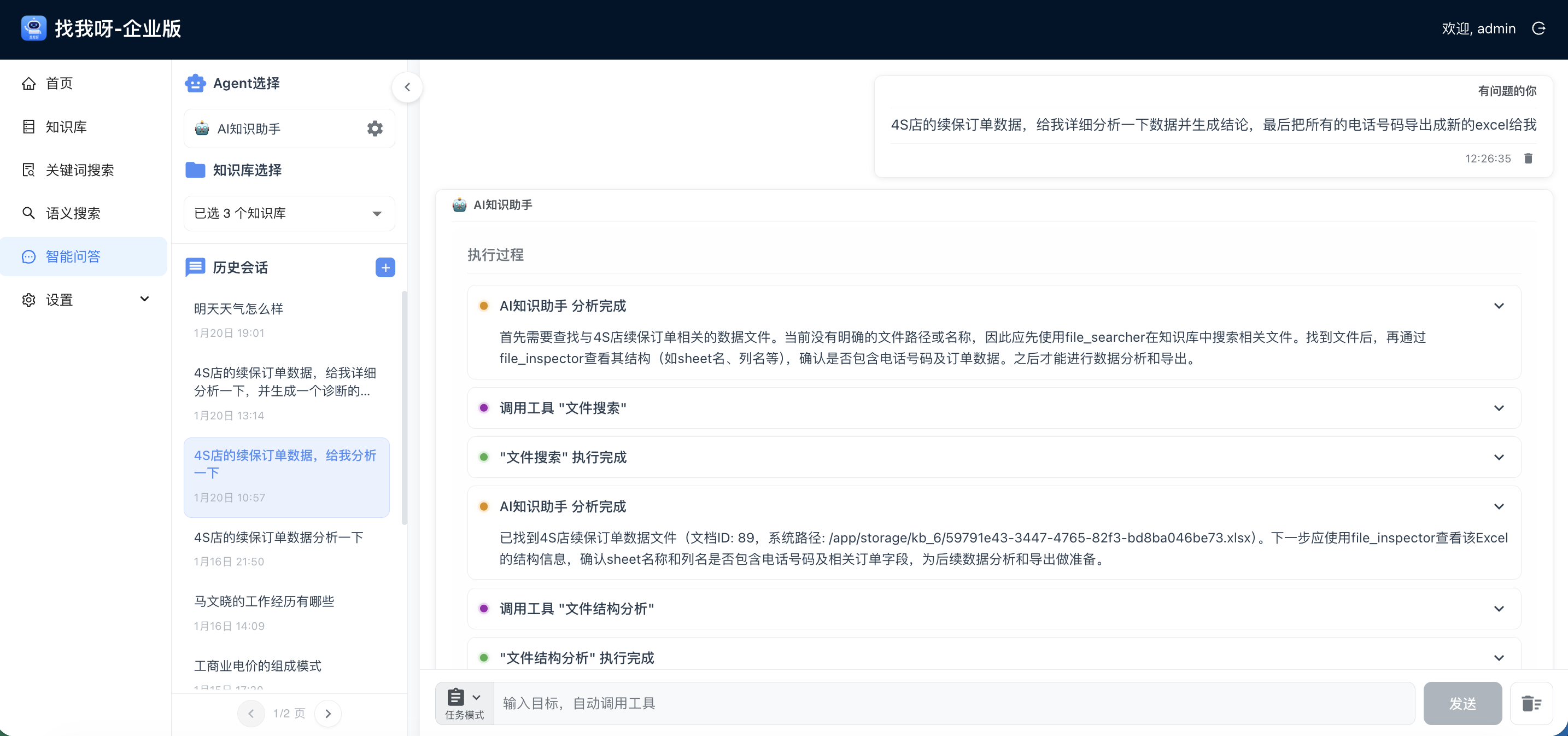Click the 发送 send button
This screenshot has height=736, width=1568.
[1462, 703]
